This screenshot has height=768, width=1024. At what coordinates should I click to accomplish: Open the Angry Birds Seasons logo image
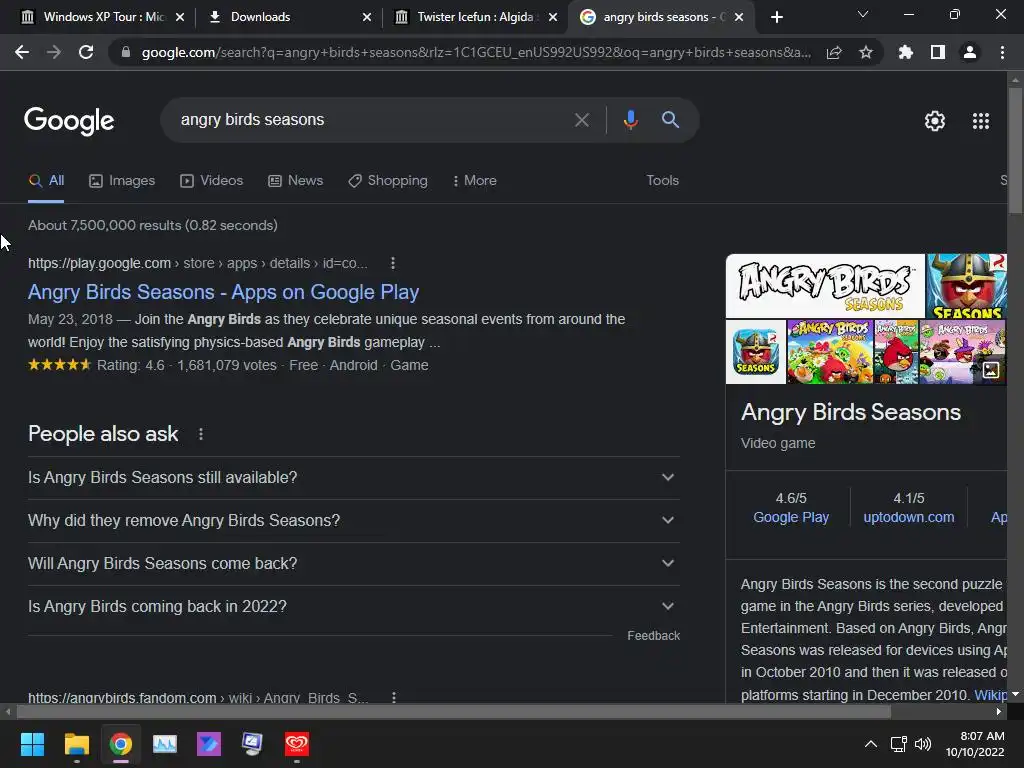[x=825, y=285]
